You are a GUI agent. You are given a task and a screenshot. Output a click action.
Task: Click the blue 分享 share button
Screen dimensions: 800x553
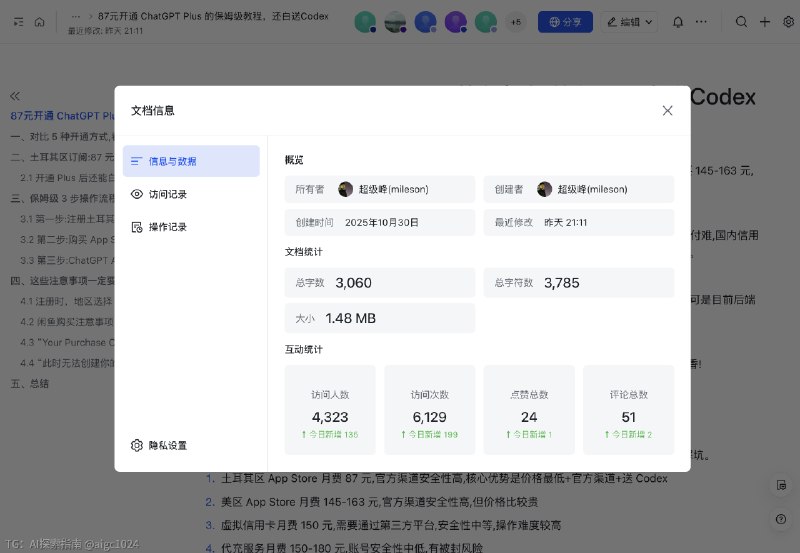pos(565,22)
